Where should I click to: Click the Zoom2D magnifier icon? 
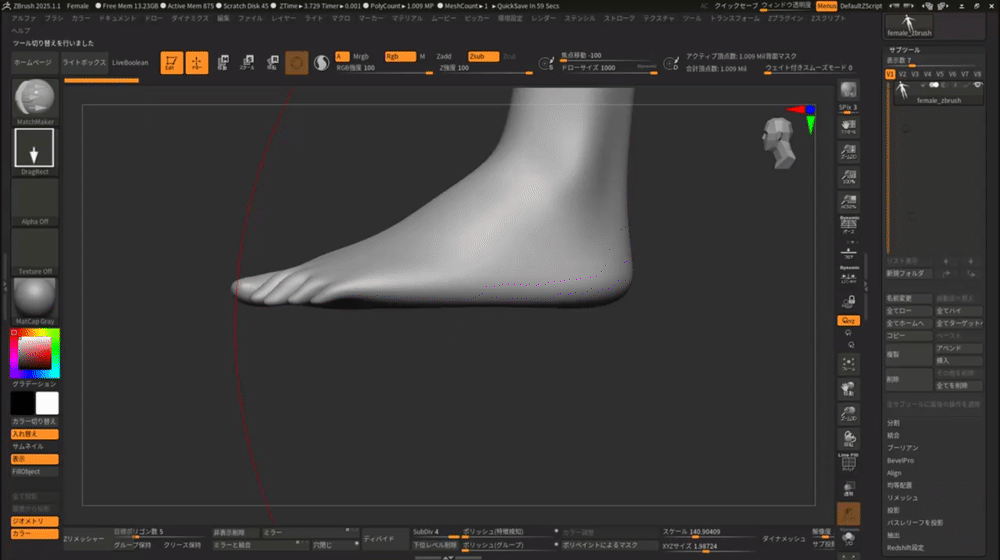(848, 152)
